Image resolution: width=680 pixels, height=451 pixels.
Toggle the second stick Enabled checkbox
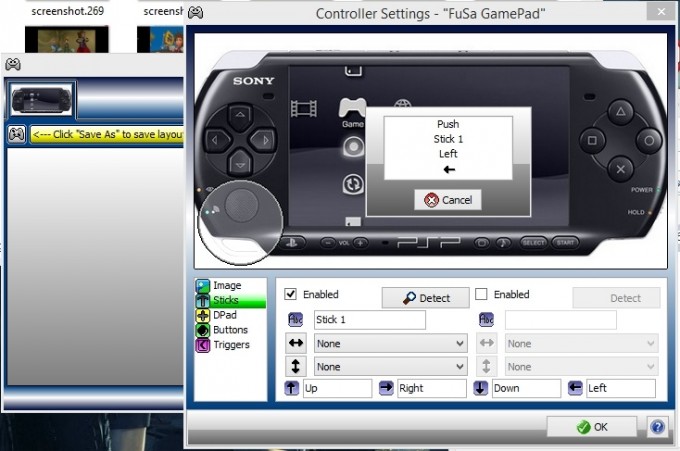481,294
